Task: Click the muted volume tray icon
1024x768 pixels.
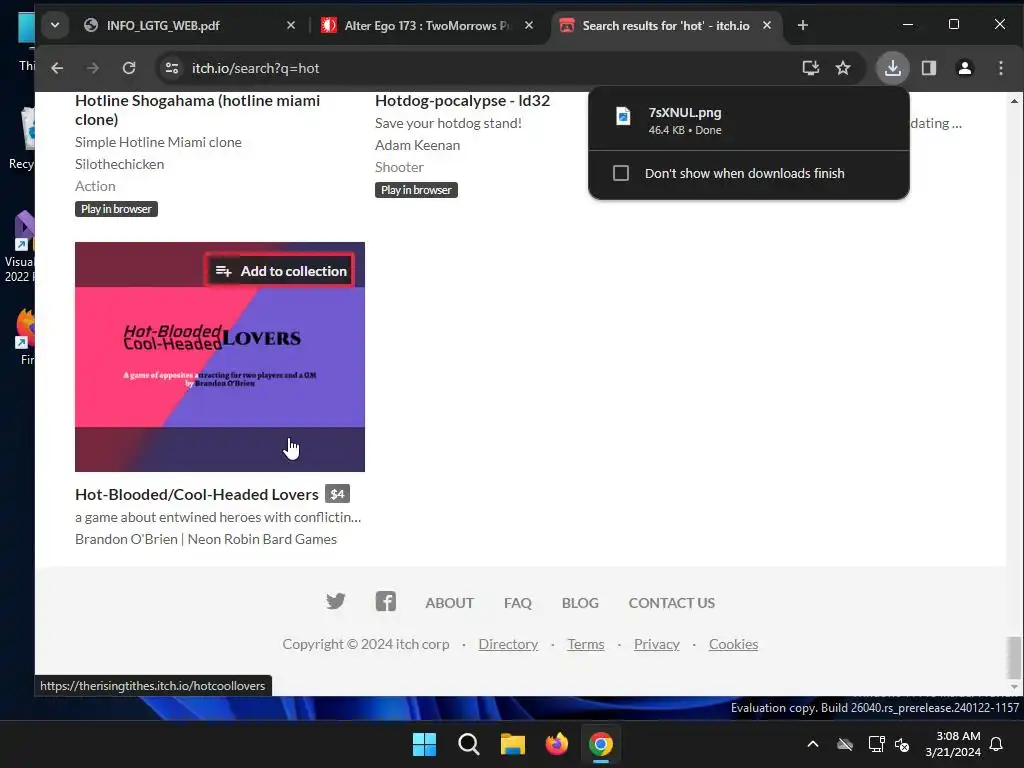Action: tap(902, 744)
